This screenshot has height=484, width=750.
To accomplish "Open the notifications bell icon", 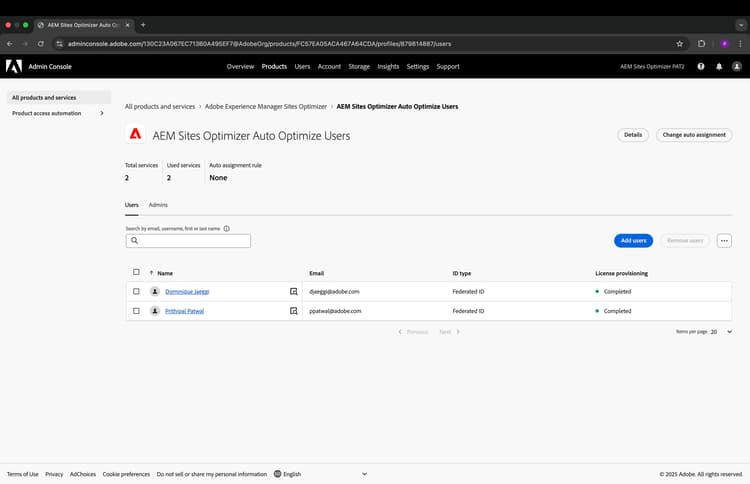I will [719, 66].
